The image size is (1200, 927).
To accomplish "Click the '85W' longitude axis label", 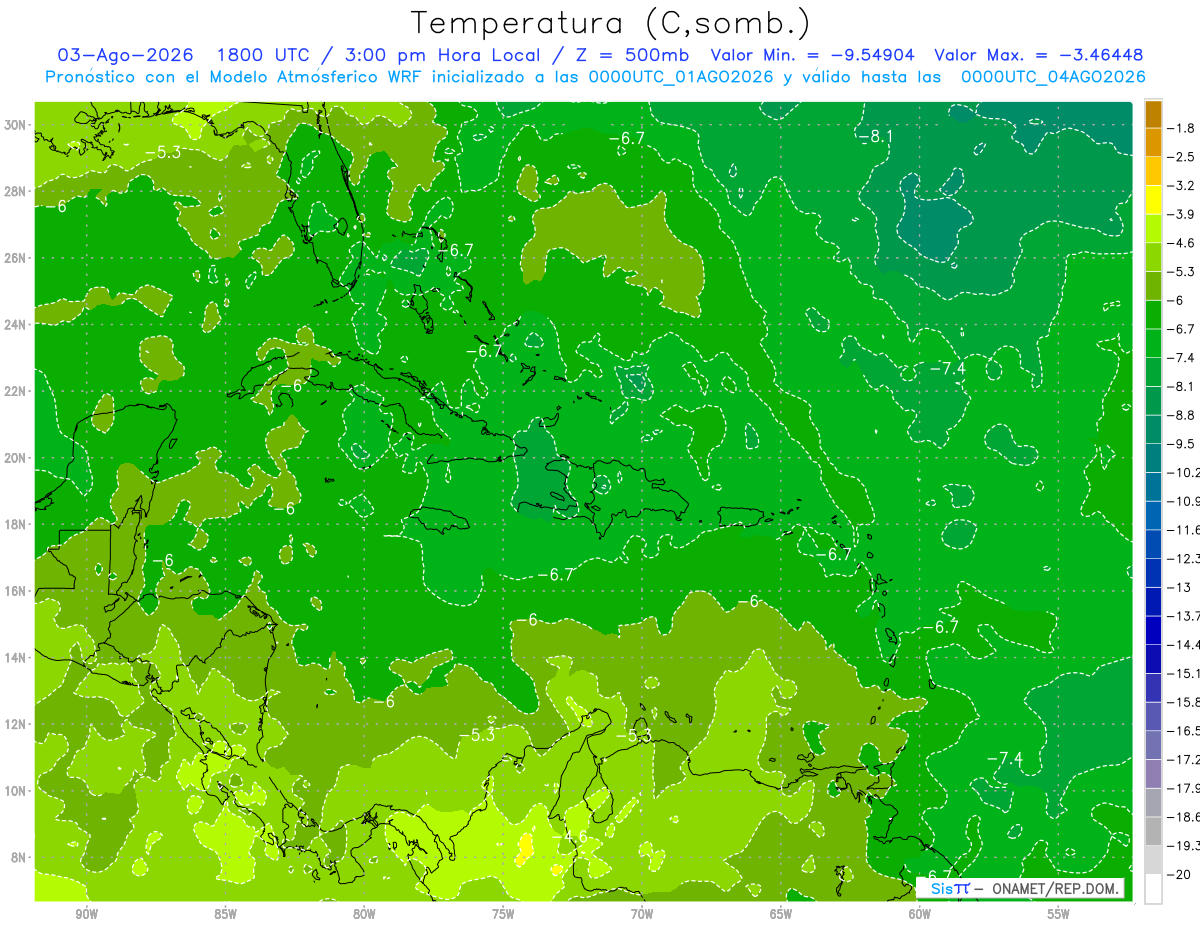I will pos(226,913).
